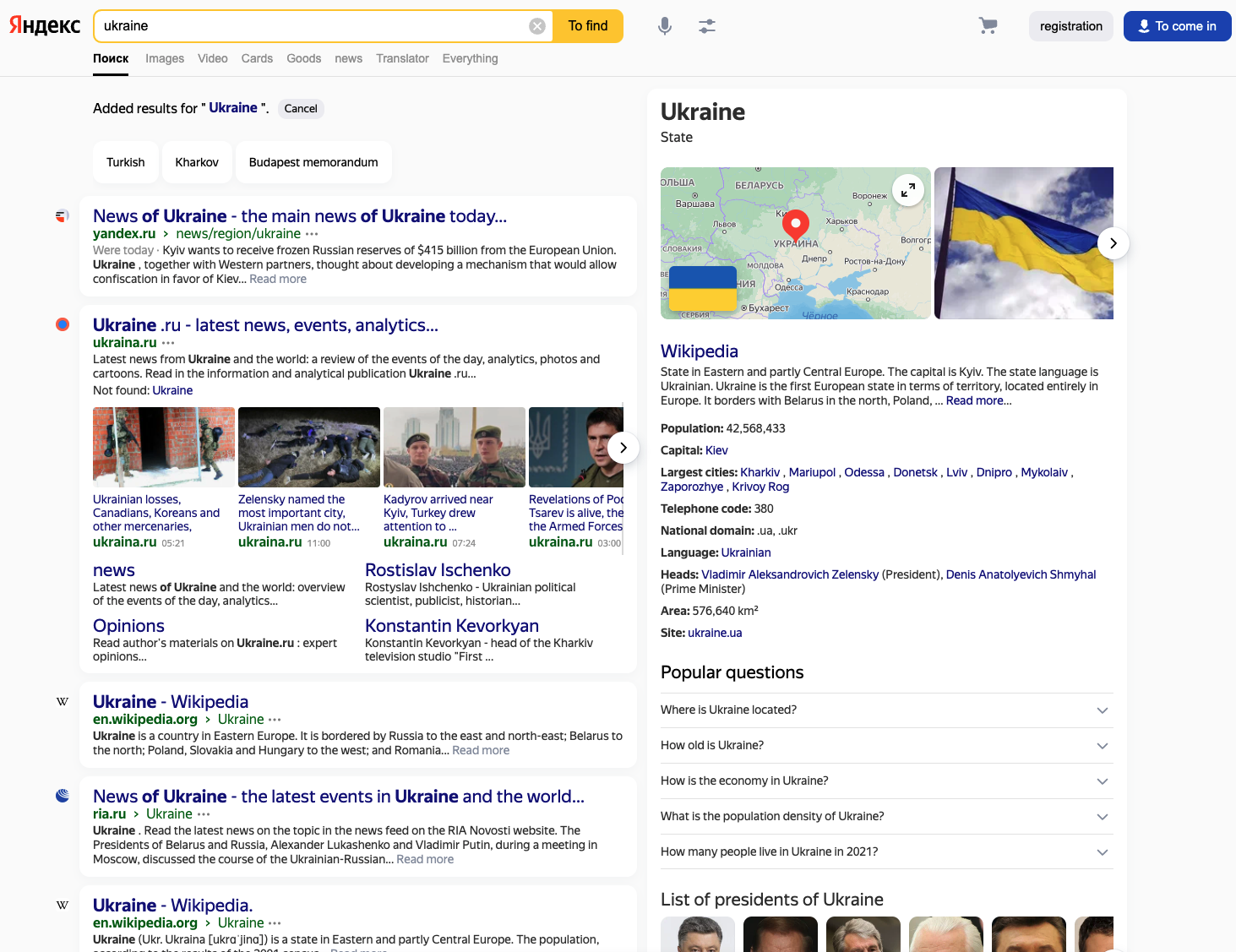Open options dots beside ria.ru Ukraine address
Image resolution: width=1236 pixels, height=952 pixels.
(x=204, y=814)
